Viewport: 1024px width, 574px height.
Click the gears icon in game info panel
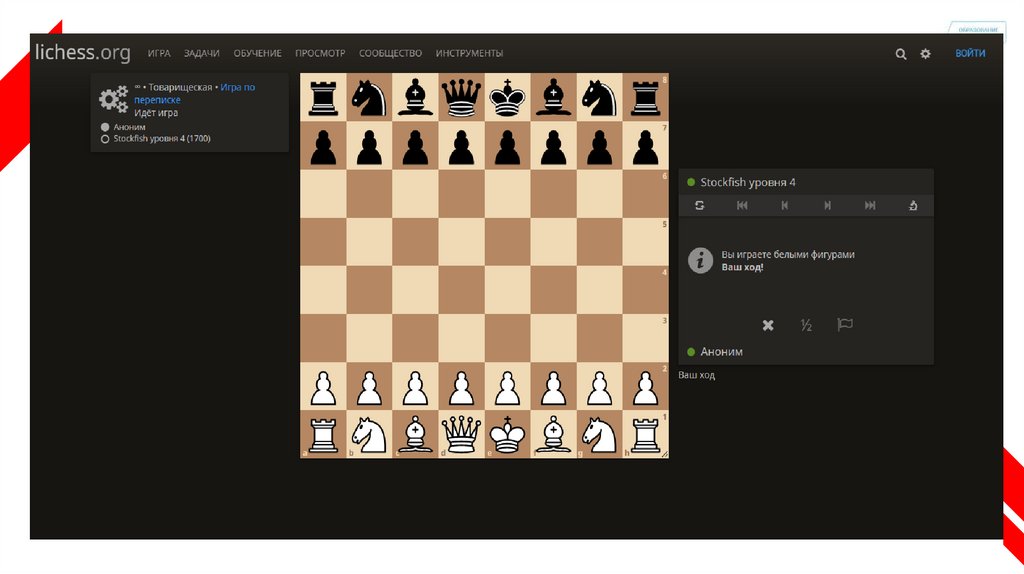(114, 99)
